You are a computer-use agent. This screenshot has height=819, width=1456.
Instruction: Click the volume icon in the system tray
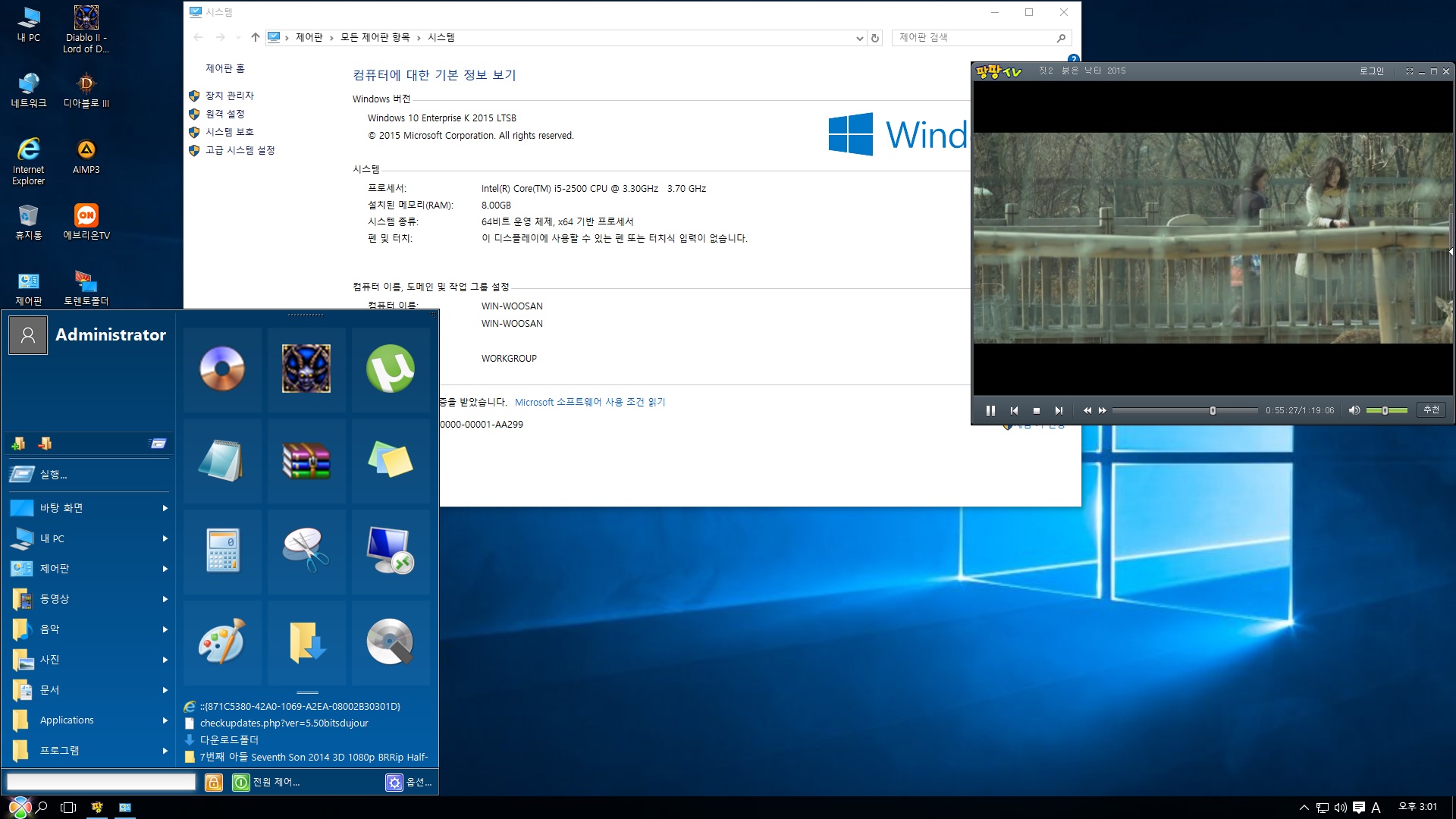click(1341, 808)
